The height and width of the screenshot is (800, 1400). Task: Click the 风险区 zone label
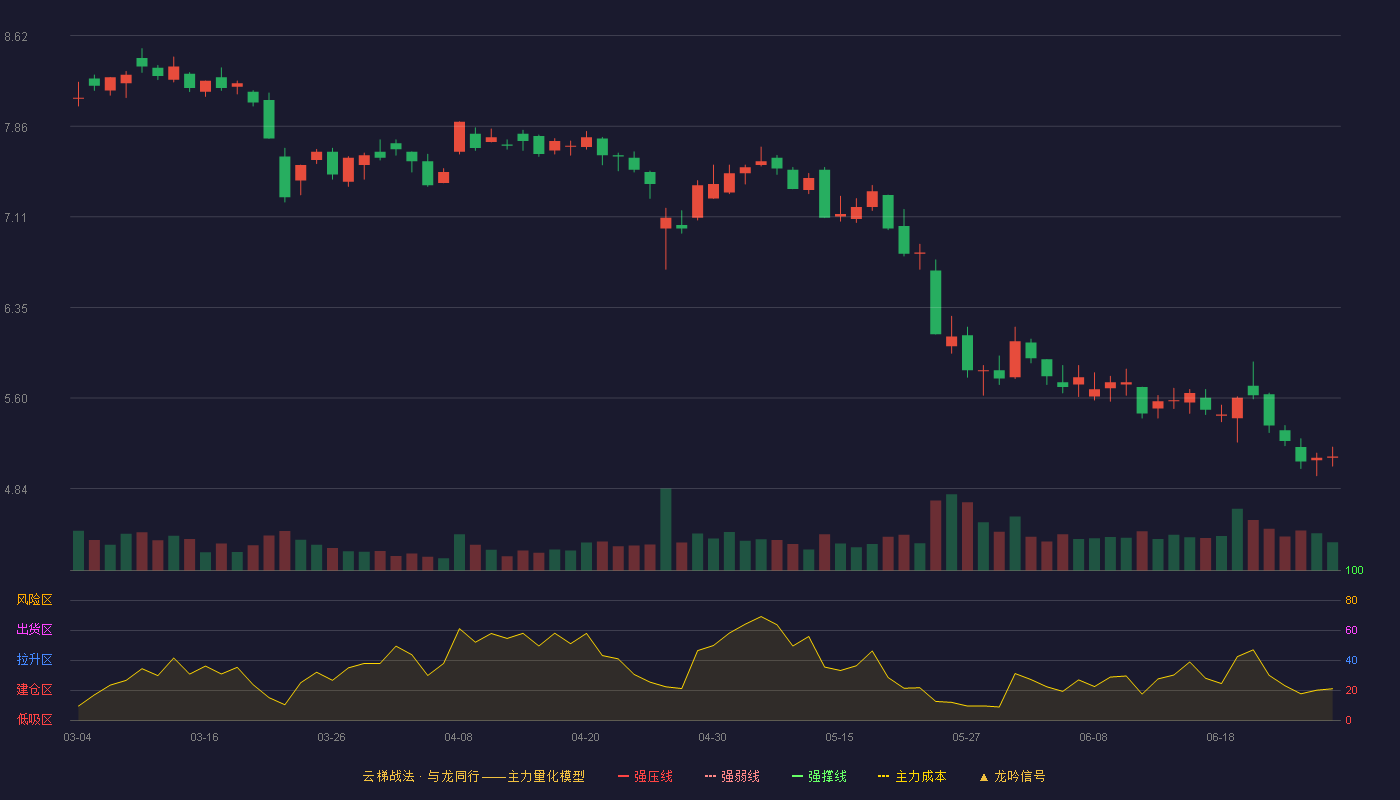pos(34,600)
